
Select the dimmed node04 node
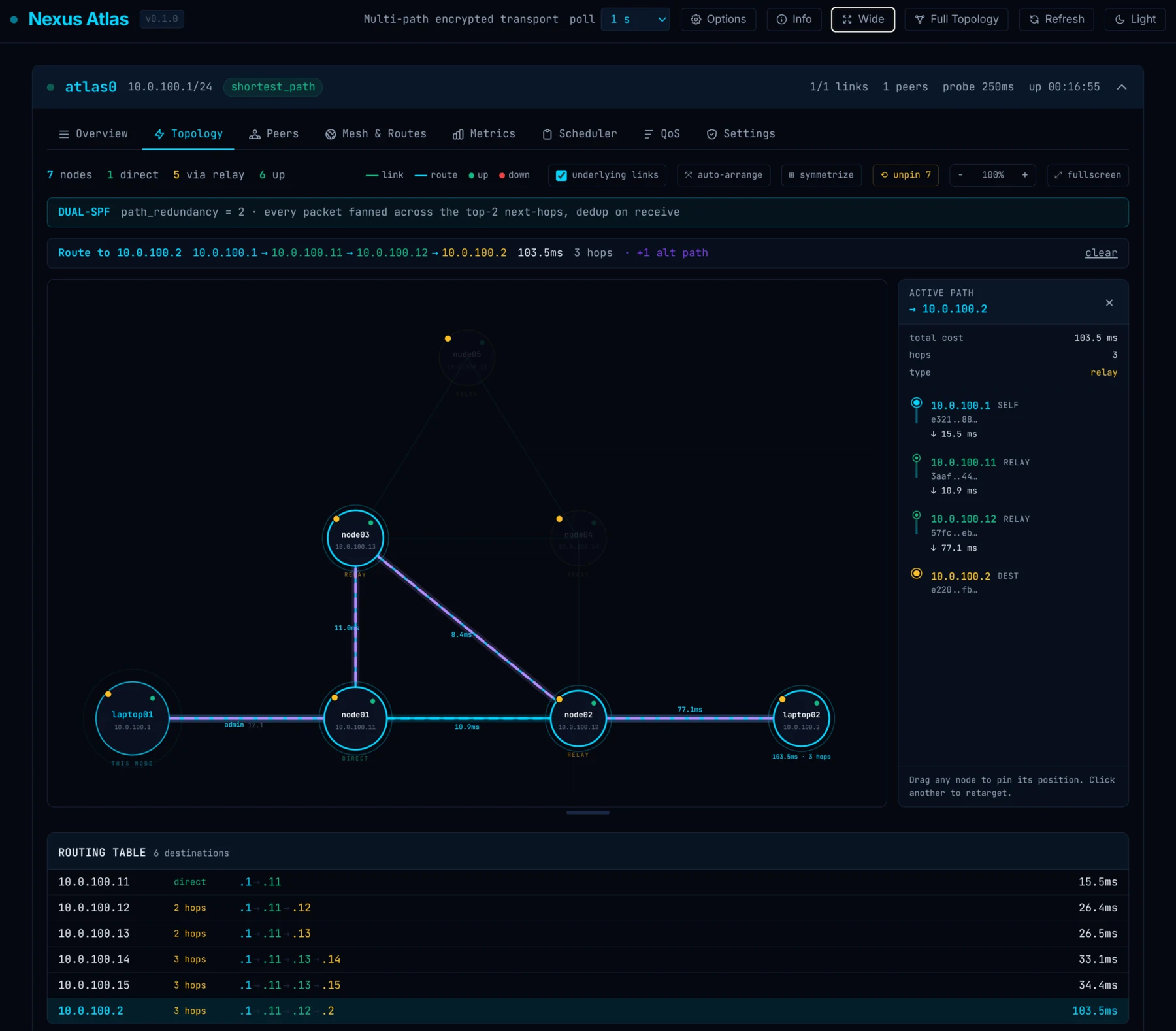pos(578,538)
